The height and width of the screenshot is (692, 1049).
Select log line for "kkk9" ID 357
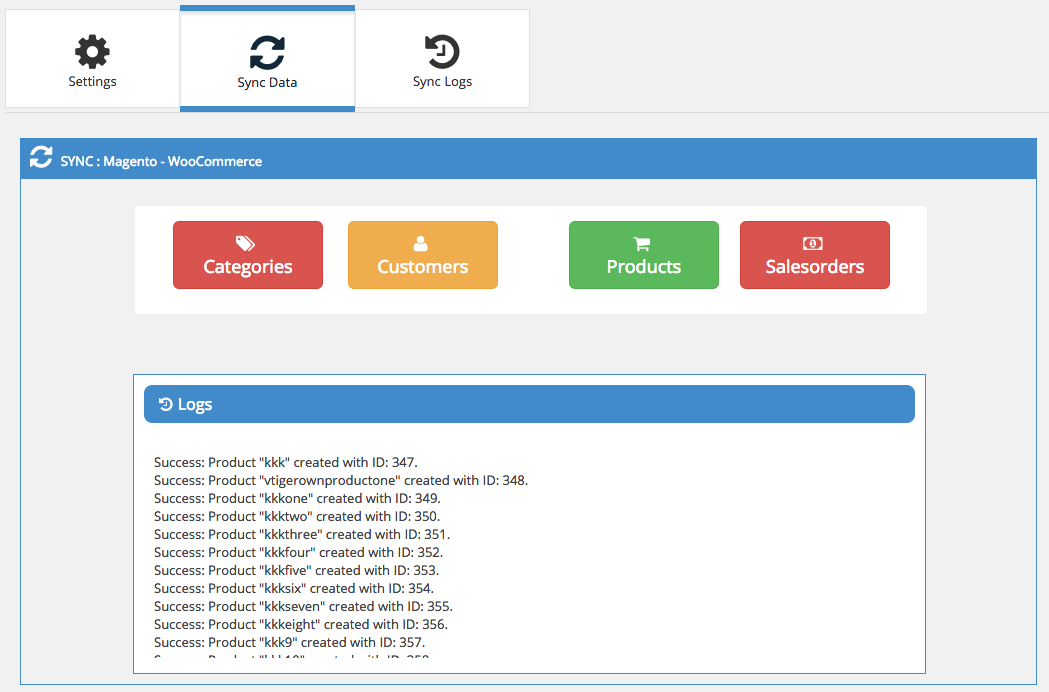point(290,643)
